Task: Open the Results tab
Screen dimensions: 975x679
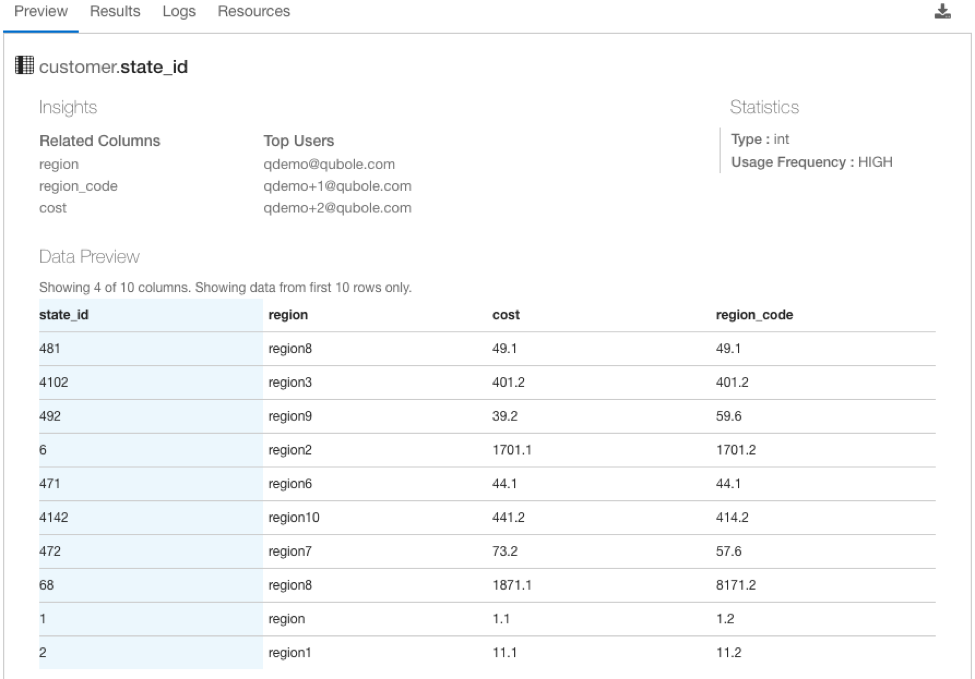Action: point(115,11)
